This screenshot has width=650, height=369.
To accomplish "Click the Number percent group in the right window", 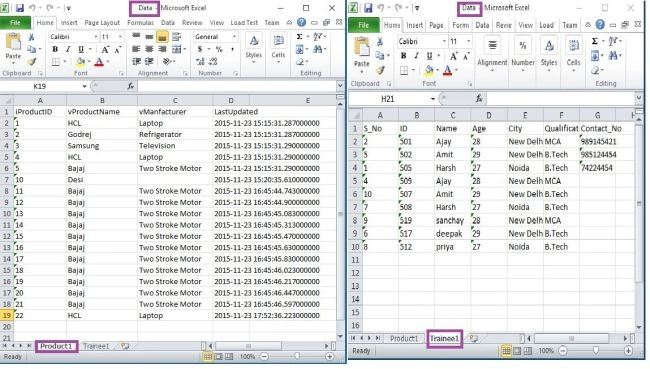I will (x=523, y=52).
